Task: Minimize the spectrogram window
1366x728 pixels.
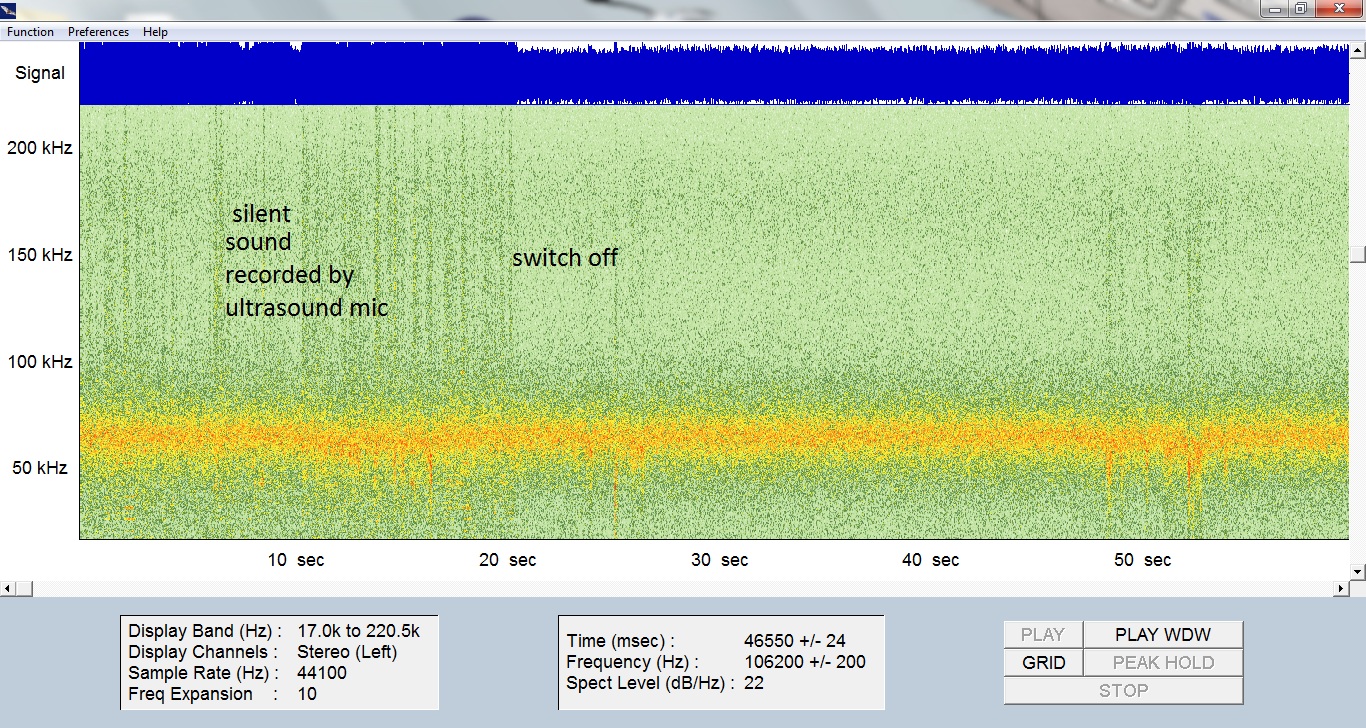Action: pos(1273,9)
